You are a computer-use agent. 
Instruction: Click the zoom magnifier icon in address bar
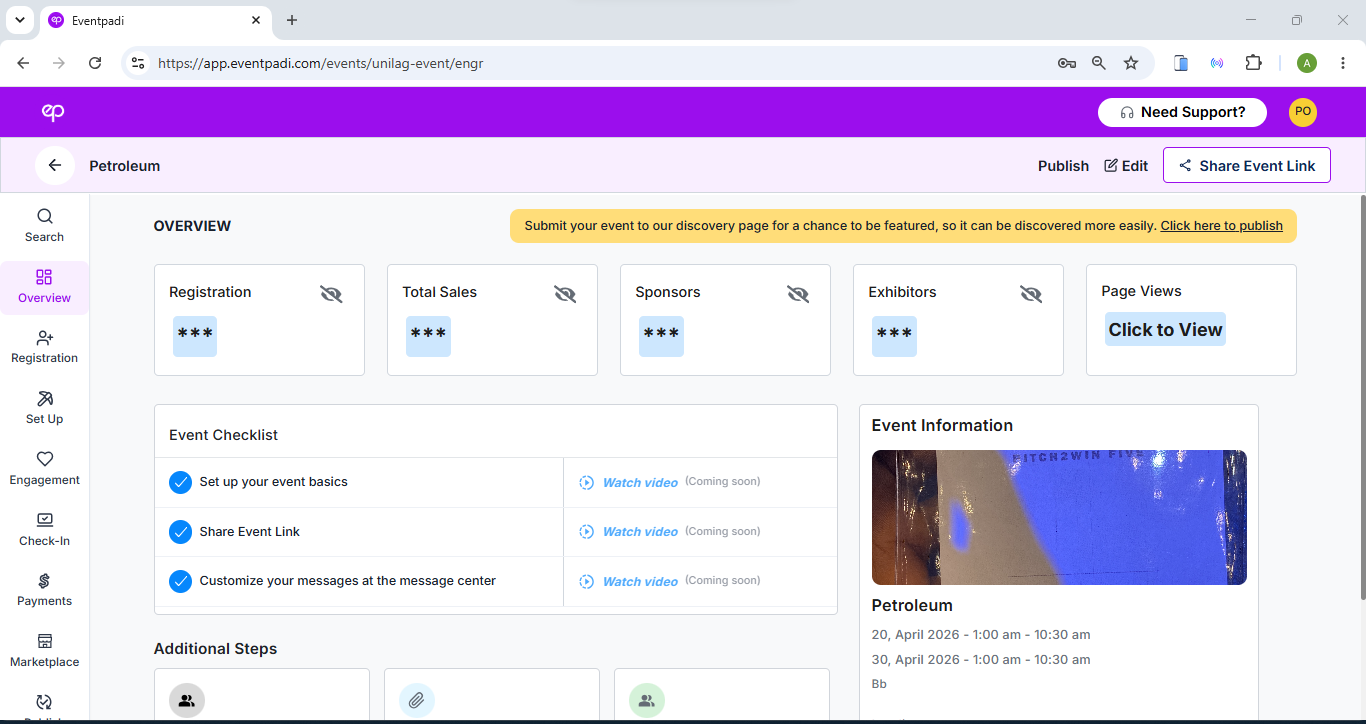1099,63
